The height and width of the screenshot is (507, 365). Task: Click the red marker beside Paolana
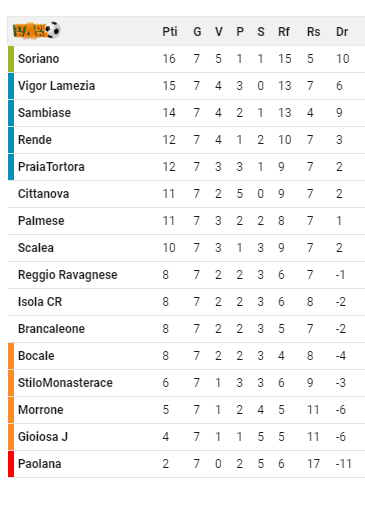point(11,464)
